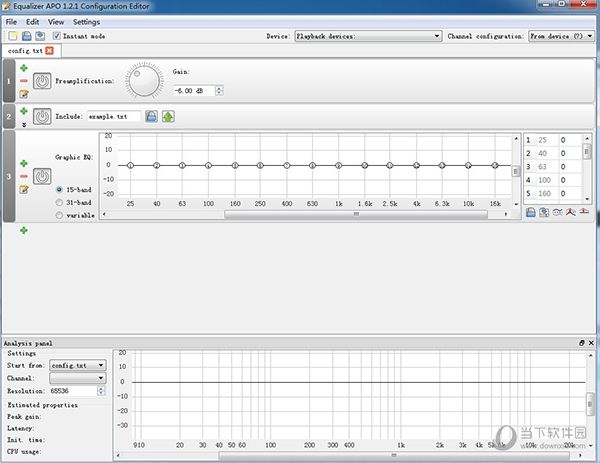Click the Save file icon in toolbar
The width and height of the screenshot is (600, 463).
click(x=26, y=36)
